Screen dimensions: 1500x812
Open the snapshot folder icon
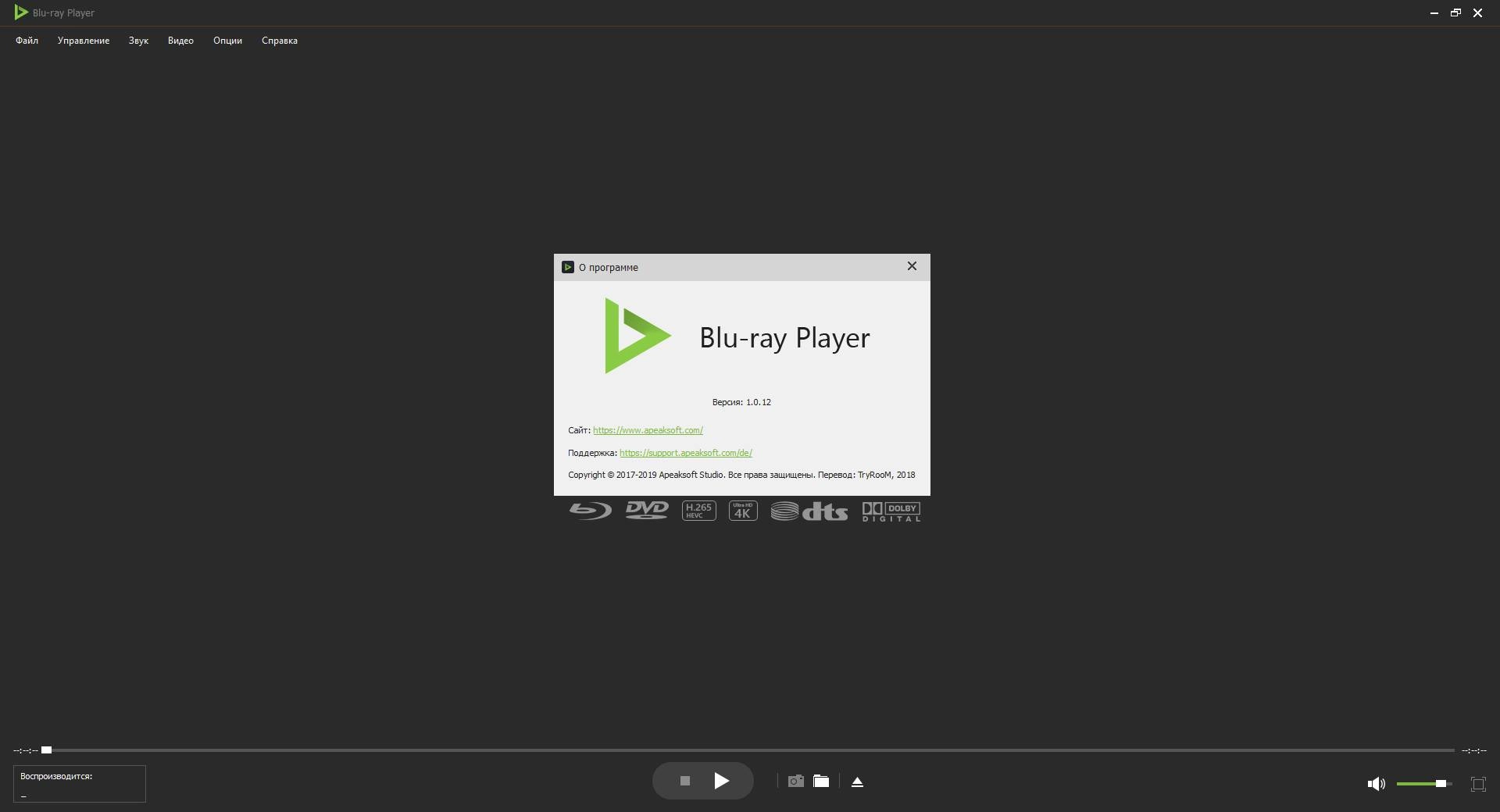(x=821, y=782)
